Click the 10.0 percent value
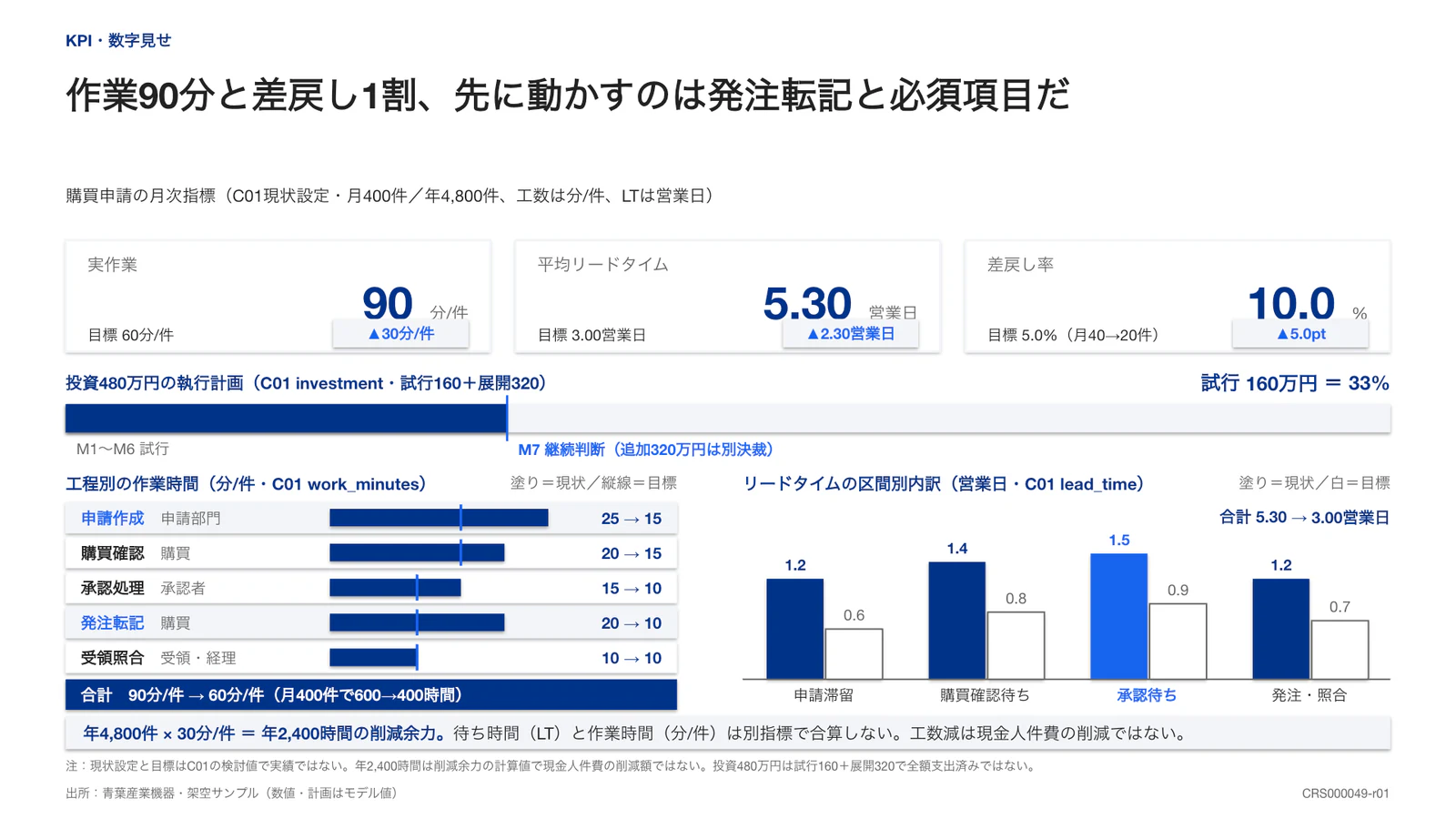The image size is (1456, 819). (1290, 303)
